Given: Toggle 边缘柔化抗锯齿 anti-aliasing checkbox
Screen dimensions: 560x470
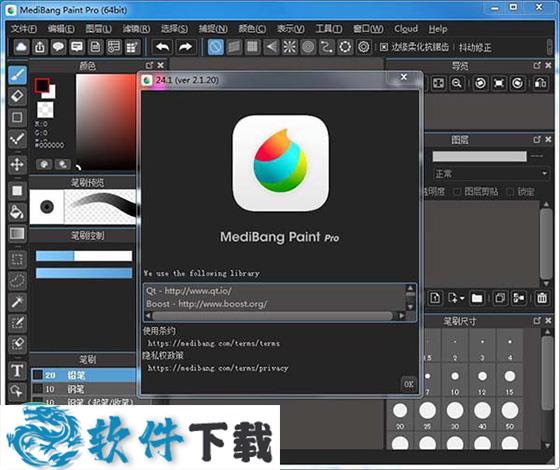Looking at the screenshot, I should point(384,47).
